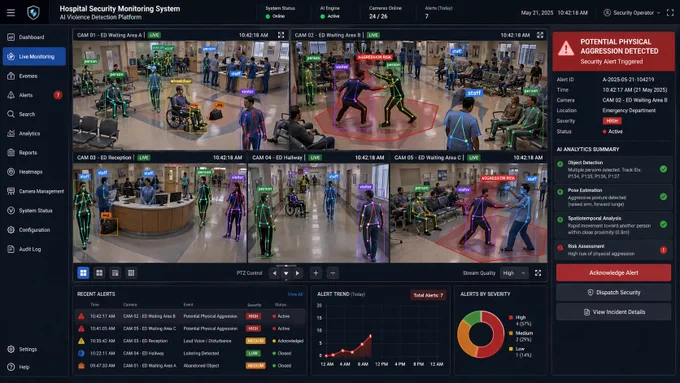Select the CAM 05 ED Waiting Area C alert row
The height and width of the screenshot is (383, 680).
click(x=190, y=328)
